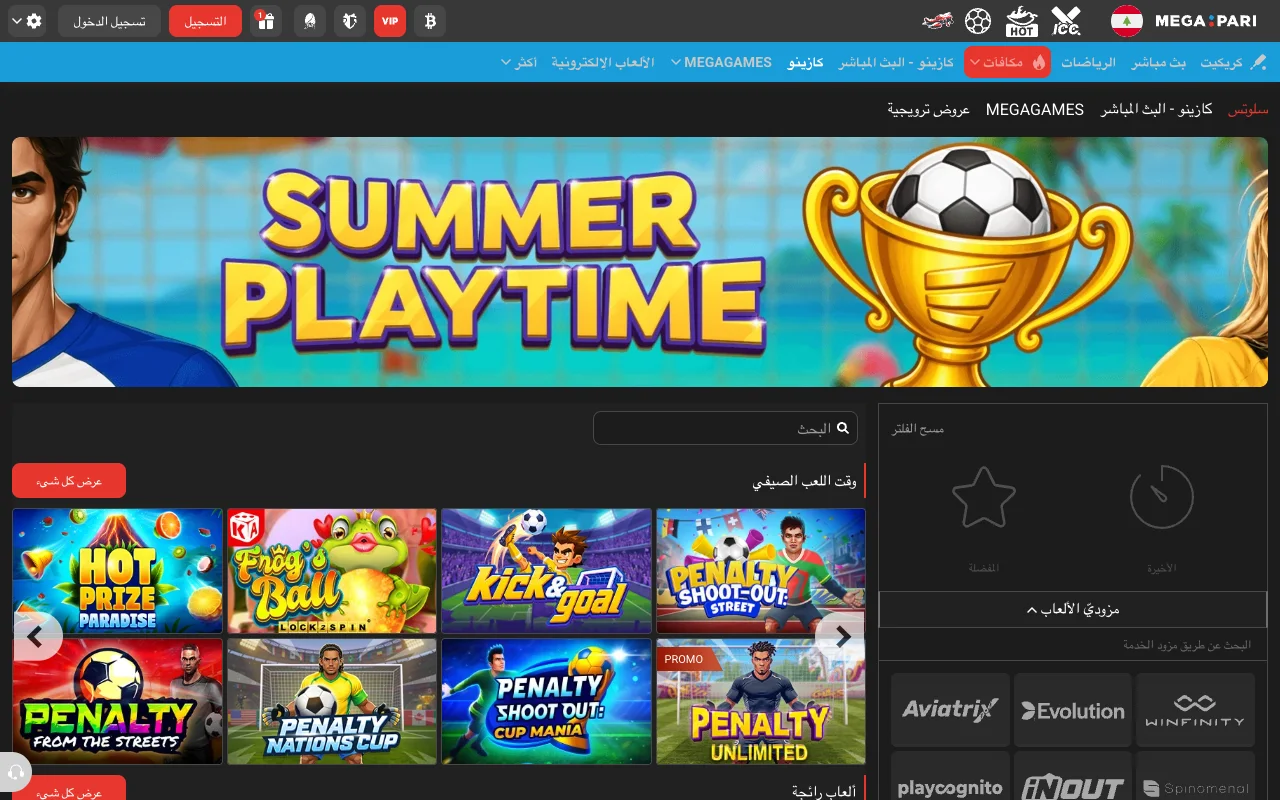1280x800 pixels.
Task: Open Penalty Shoot Out: Cup Mania
Action: tap(546, 702)
